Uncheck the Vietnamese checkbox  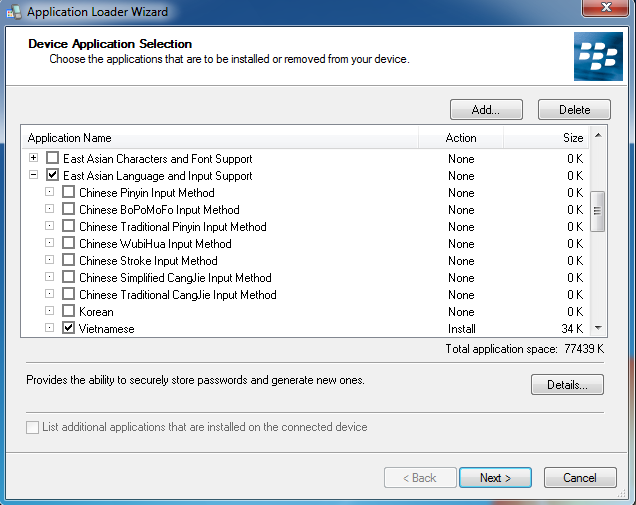pos(68,328)
